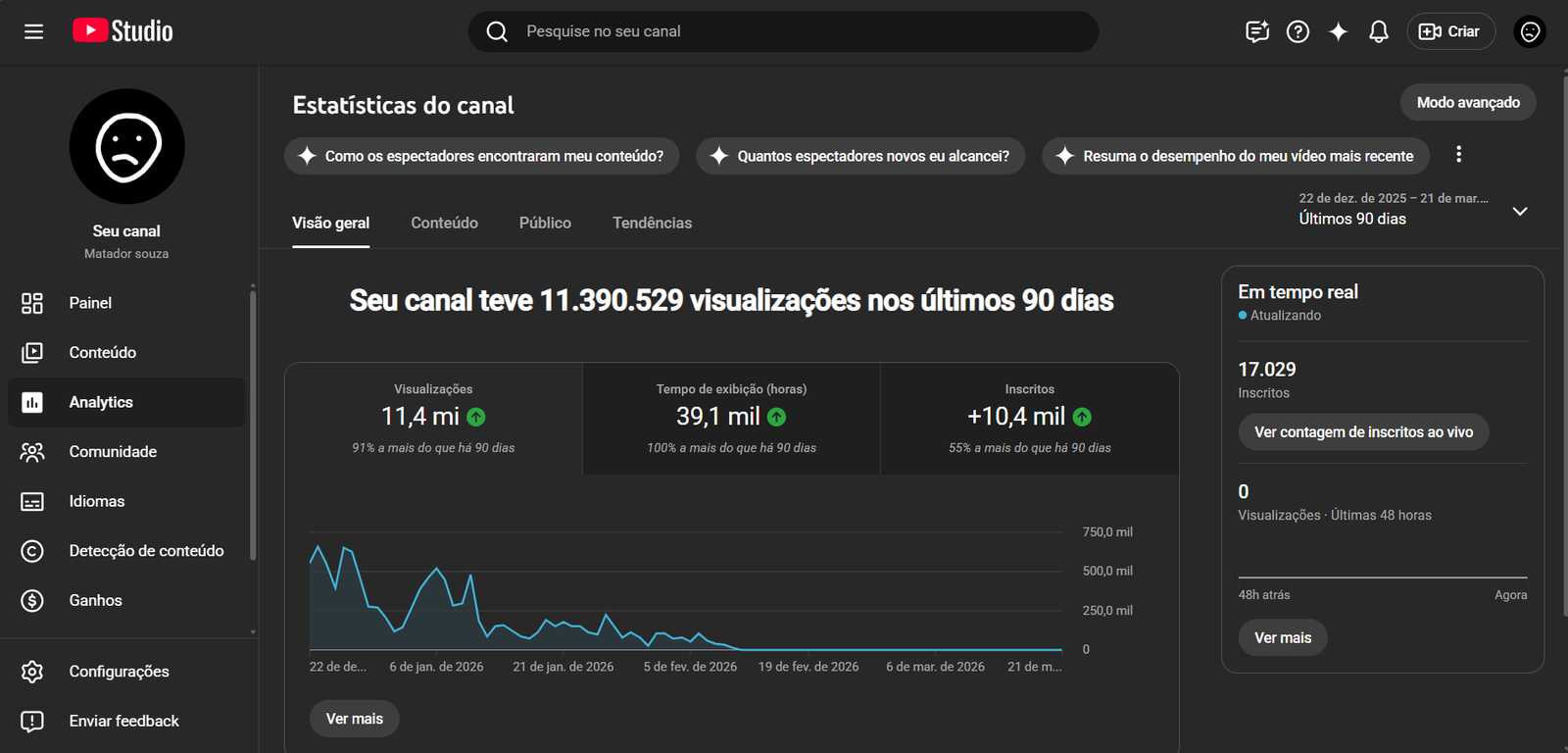This screenshot has height=753, width=1568.
Task: Select the Visualizações metric card
Action: click(x=433, y=419)
